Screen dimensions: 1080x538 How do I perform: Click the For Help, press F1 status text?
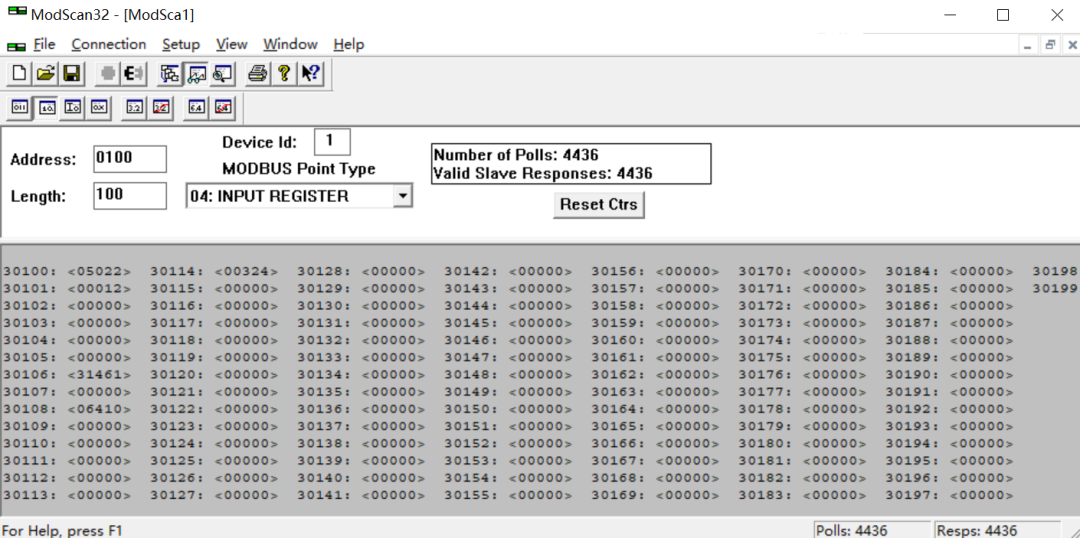pos(62,530)
